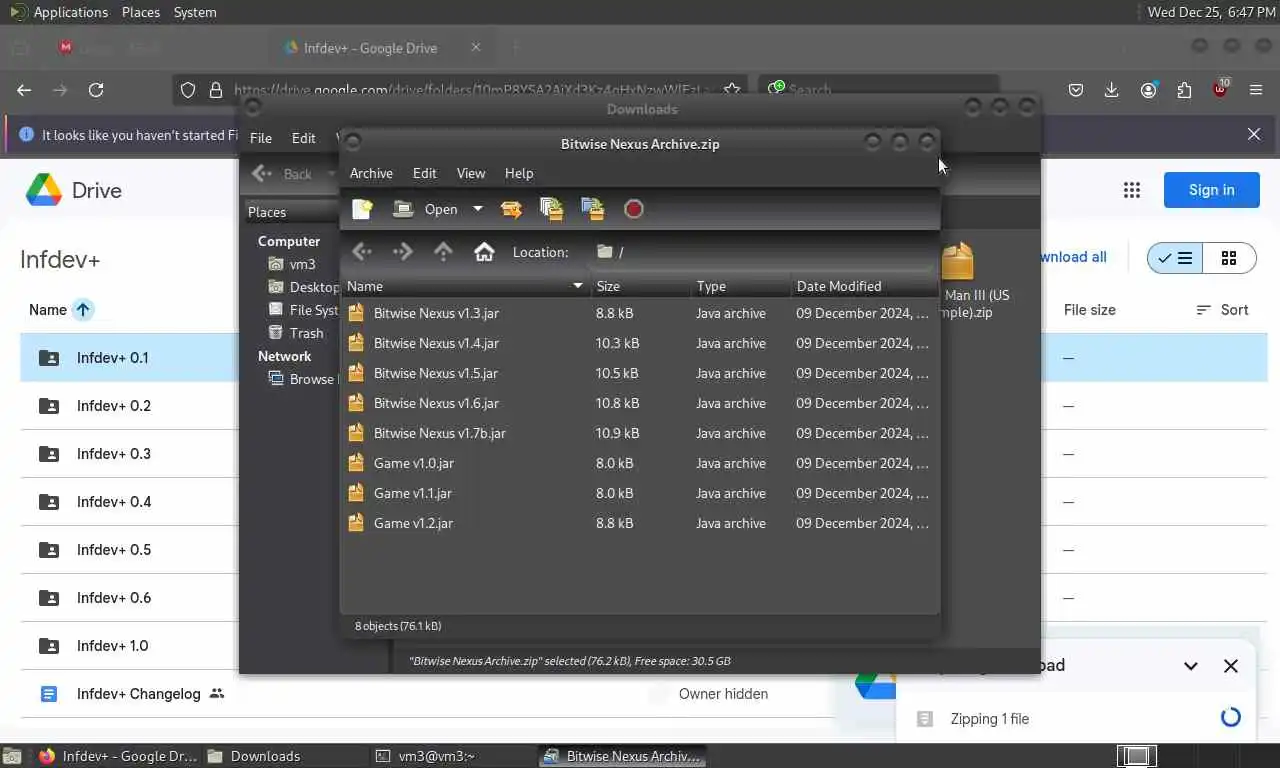The height and width of the screenshot is (768, 1280).
Task: Open the Edit menu in the Downloads window
Action: (x=303, y=138)
